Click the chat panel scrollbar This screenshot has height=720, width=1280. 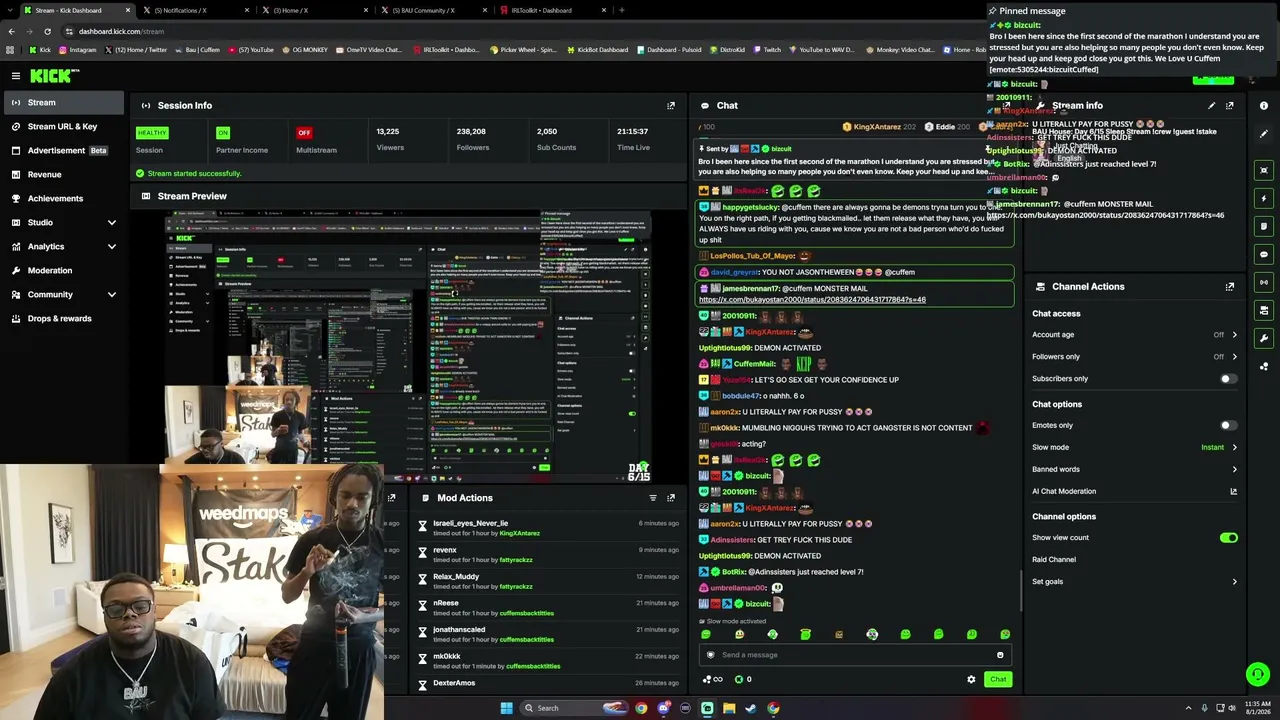[1020, 590]
